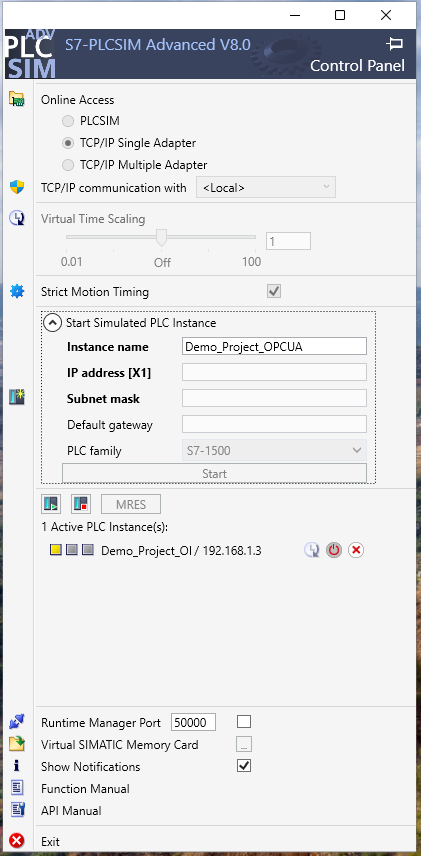421x856 pixels.
Task: Click the Instance name input field
Action: pos(274,346)
